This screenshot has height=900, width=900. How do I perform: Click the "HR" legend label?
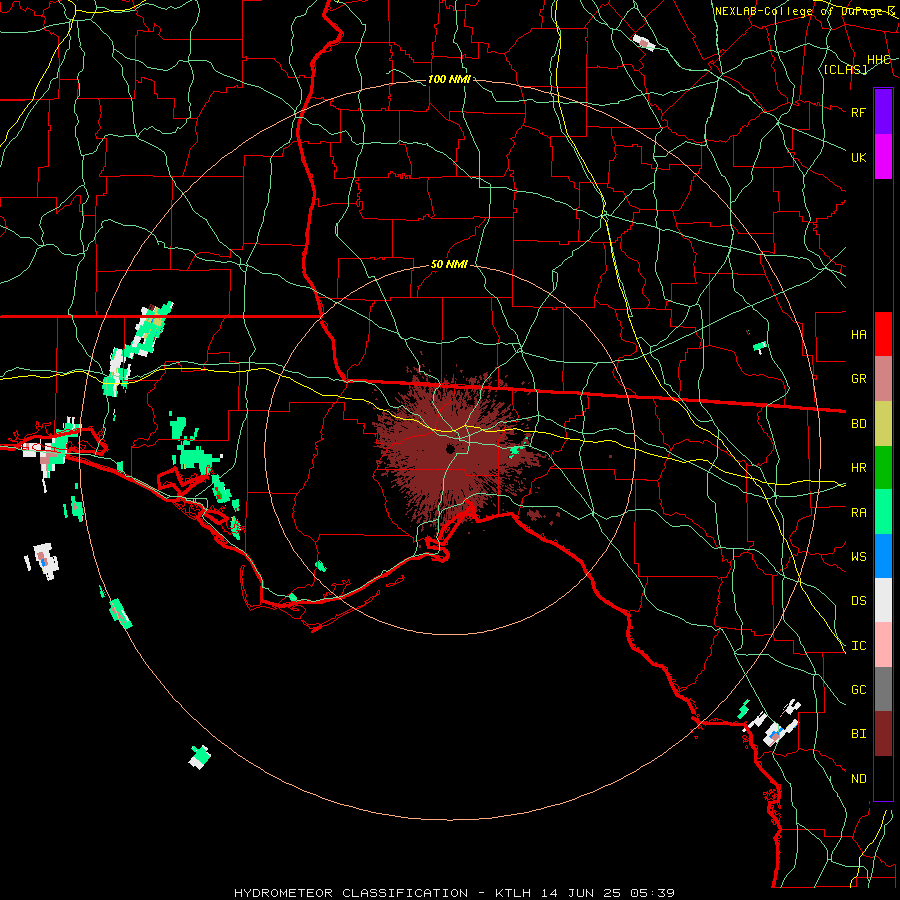(858, 468)
